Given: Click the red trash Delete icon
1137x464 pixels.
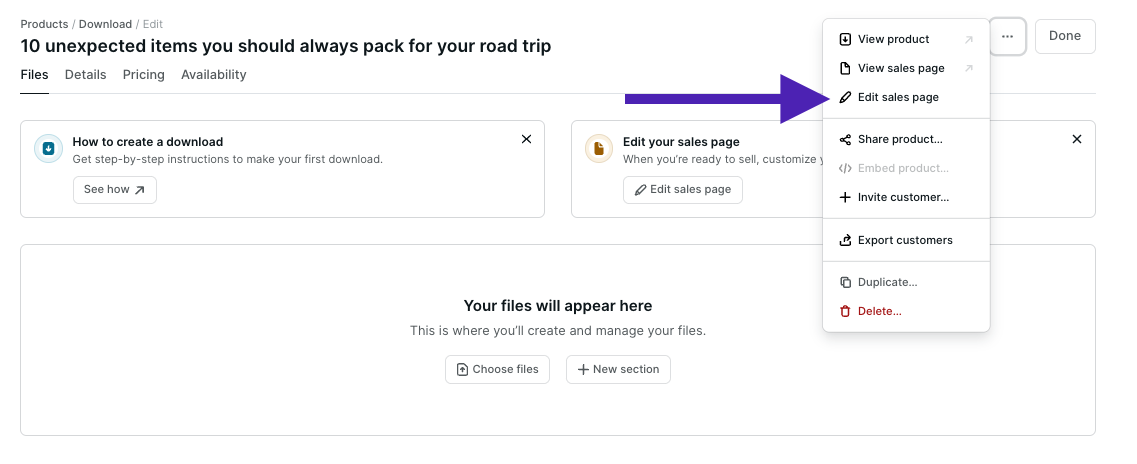Looking at the screenshot, I should [845, 312].
